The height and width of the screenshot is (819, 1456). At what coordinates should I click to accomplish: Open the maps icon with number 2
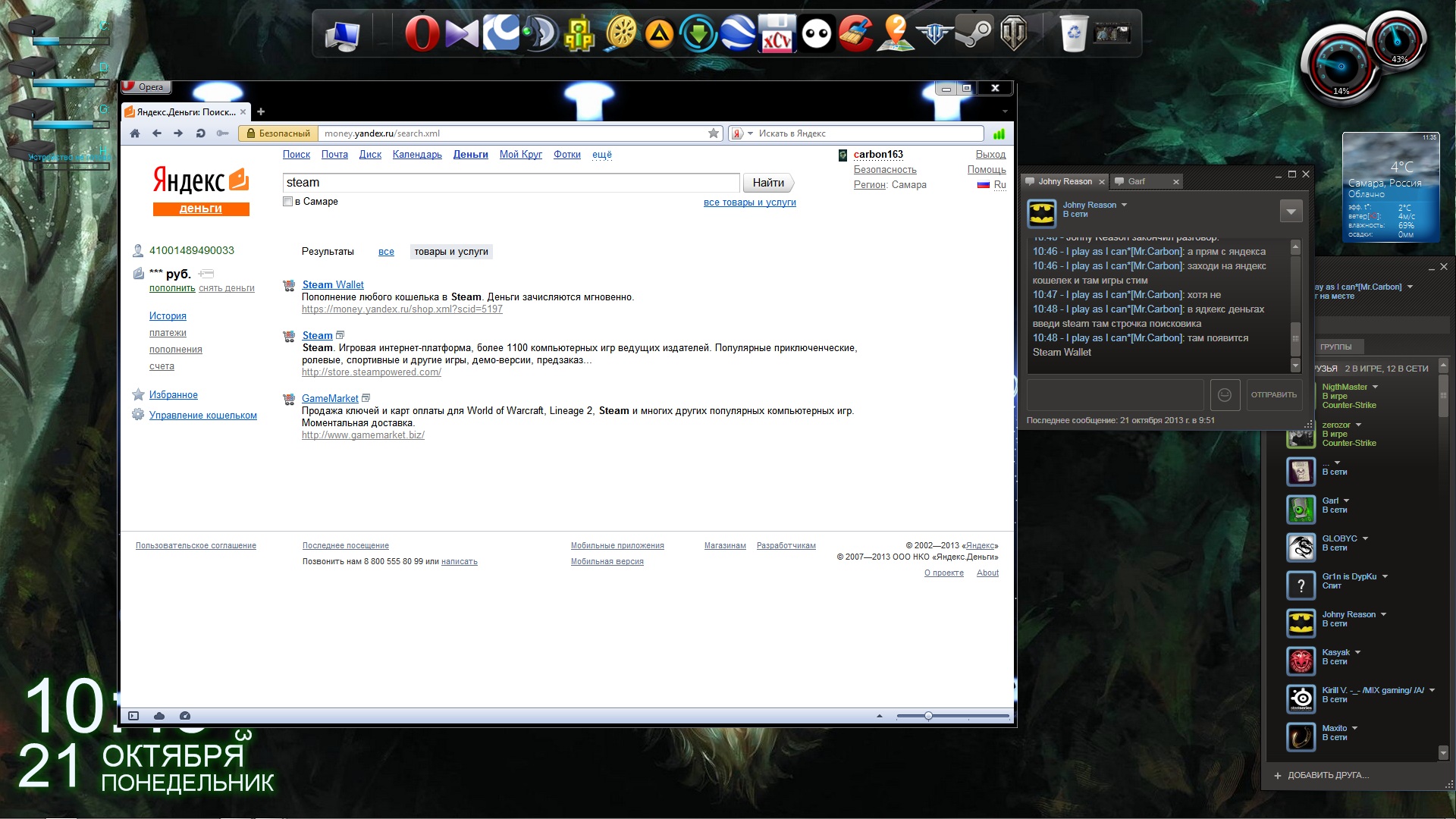coord(896,34)
